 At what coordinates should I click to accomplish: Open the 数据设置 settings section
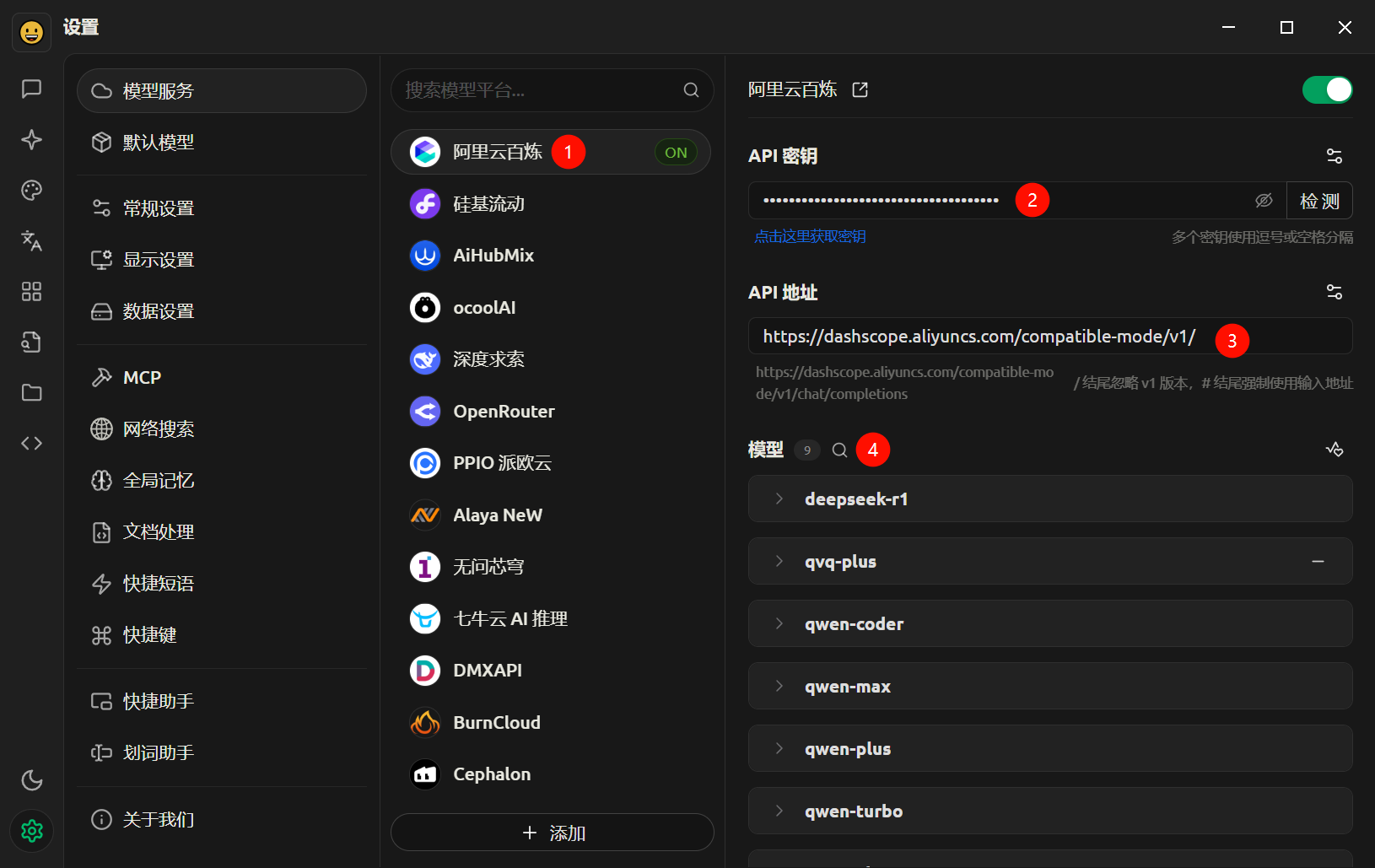(x=222, y=311)
